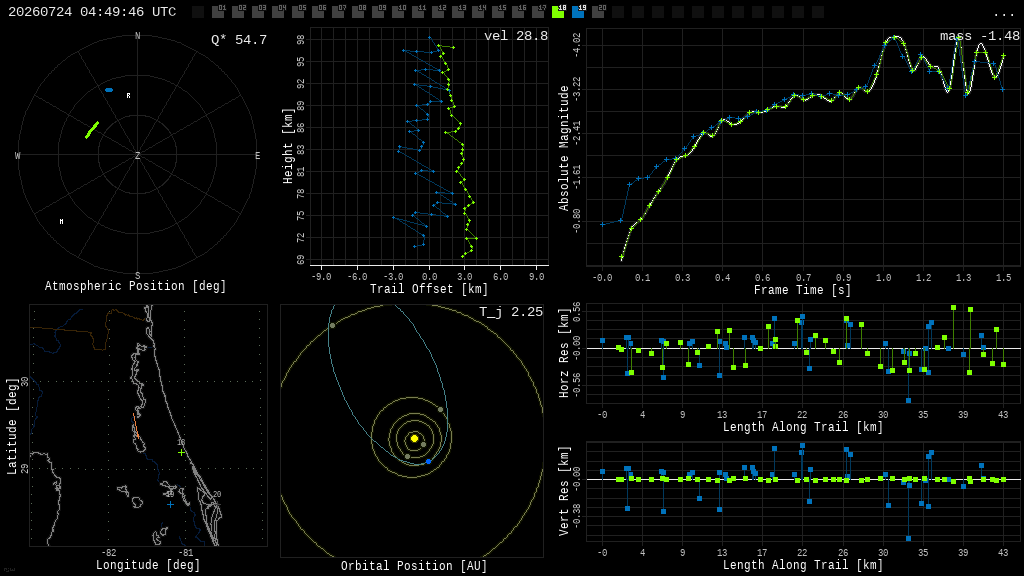Click the timestamp 20260724 04:49:46 UTC

[92, 12]
